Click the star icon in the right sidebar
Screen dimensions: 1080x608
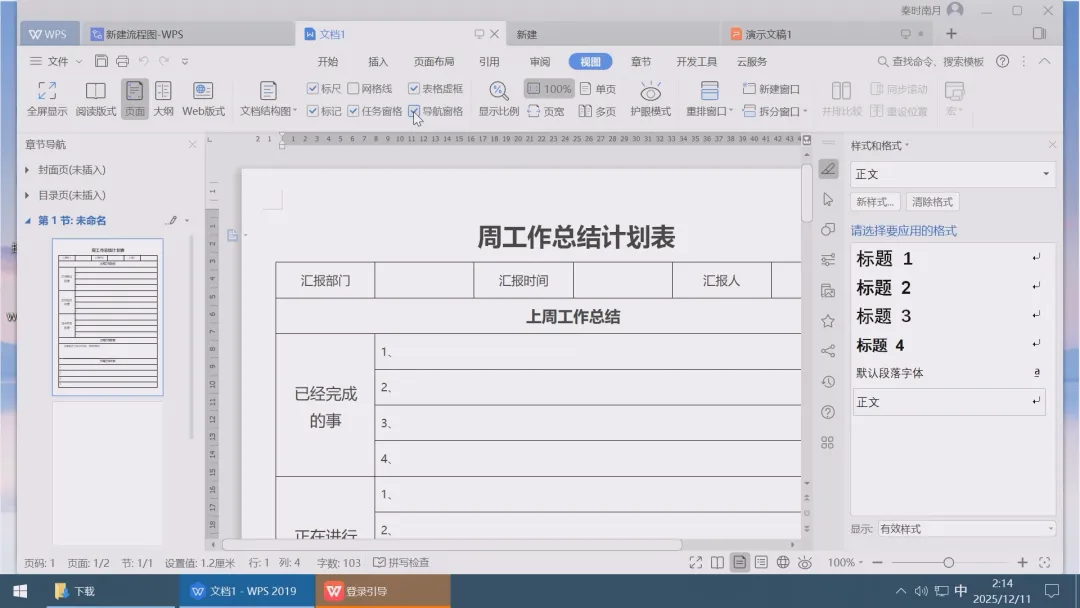[x=828, y=321]
